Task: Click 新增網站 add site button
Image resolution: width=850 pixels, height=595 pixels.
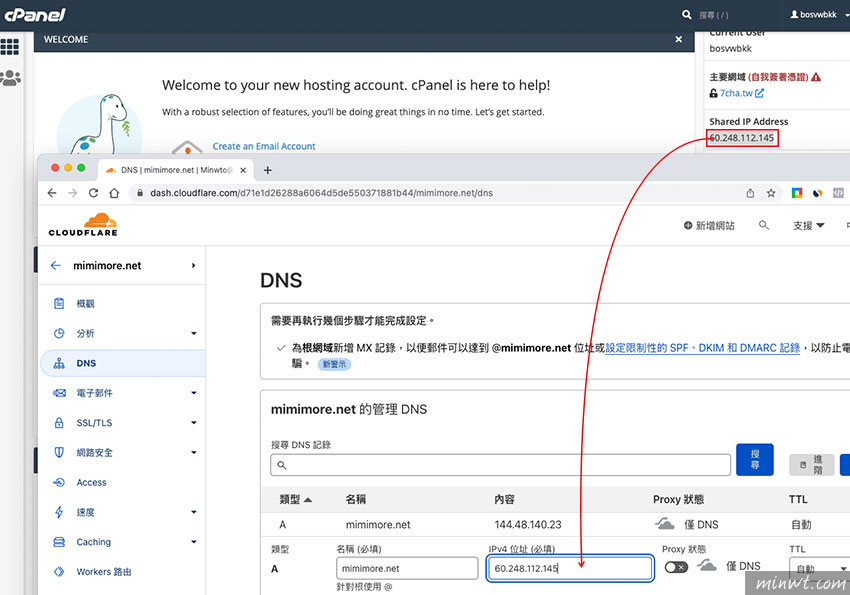Action: tap(709, 225)
